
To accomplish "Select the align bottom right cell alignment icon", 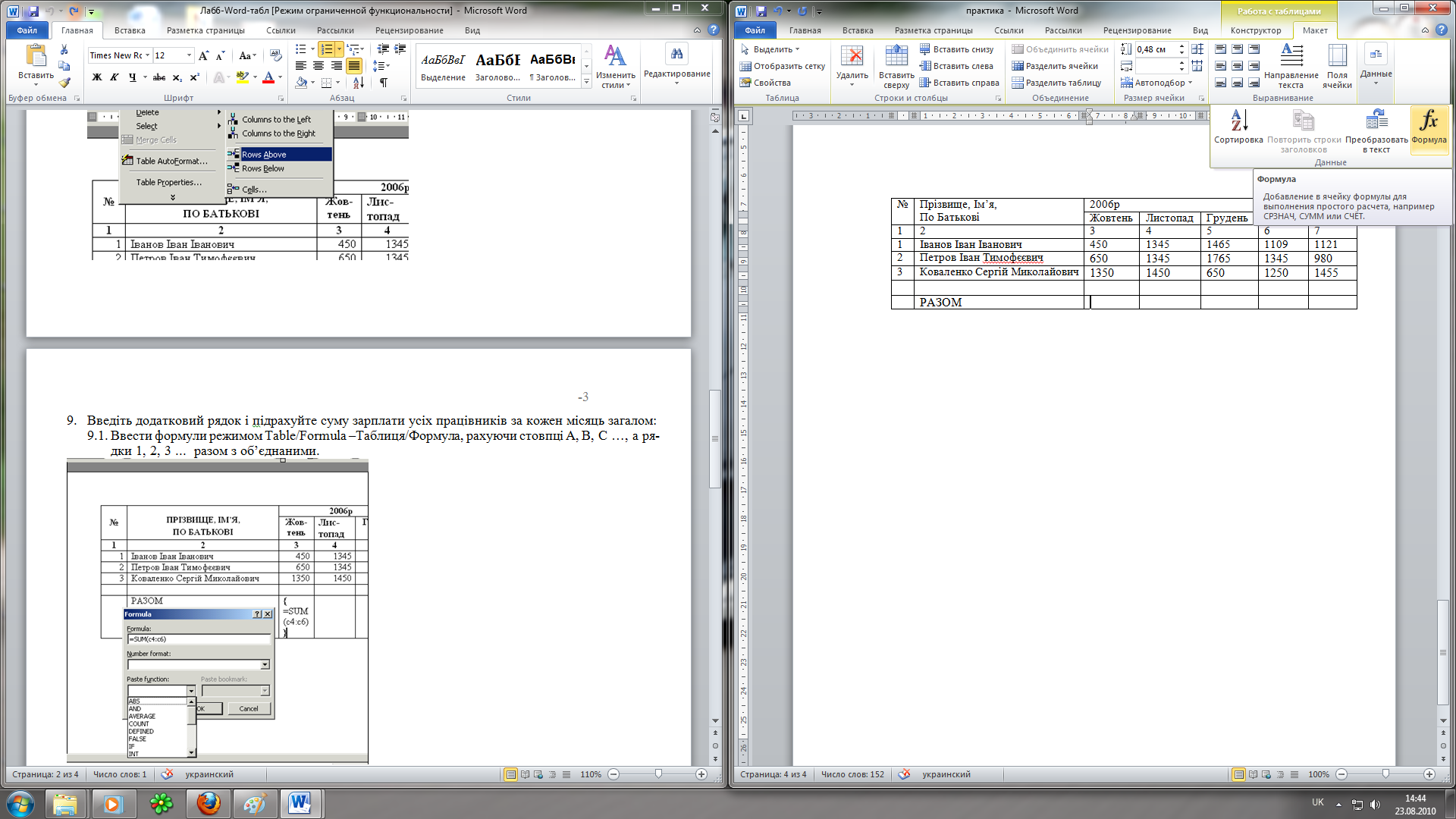I will click(1254, 83).
